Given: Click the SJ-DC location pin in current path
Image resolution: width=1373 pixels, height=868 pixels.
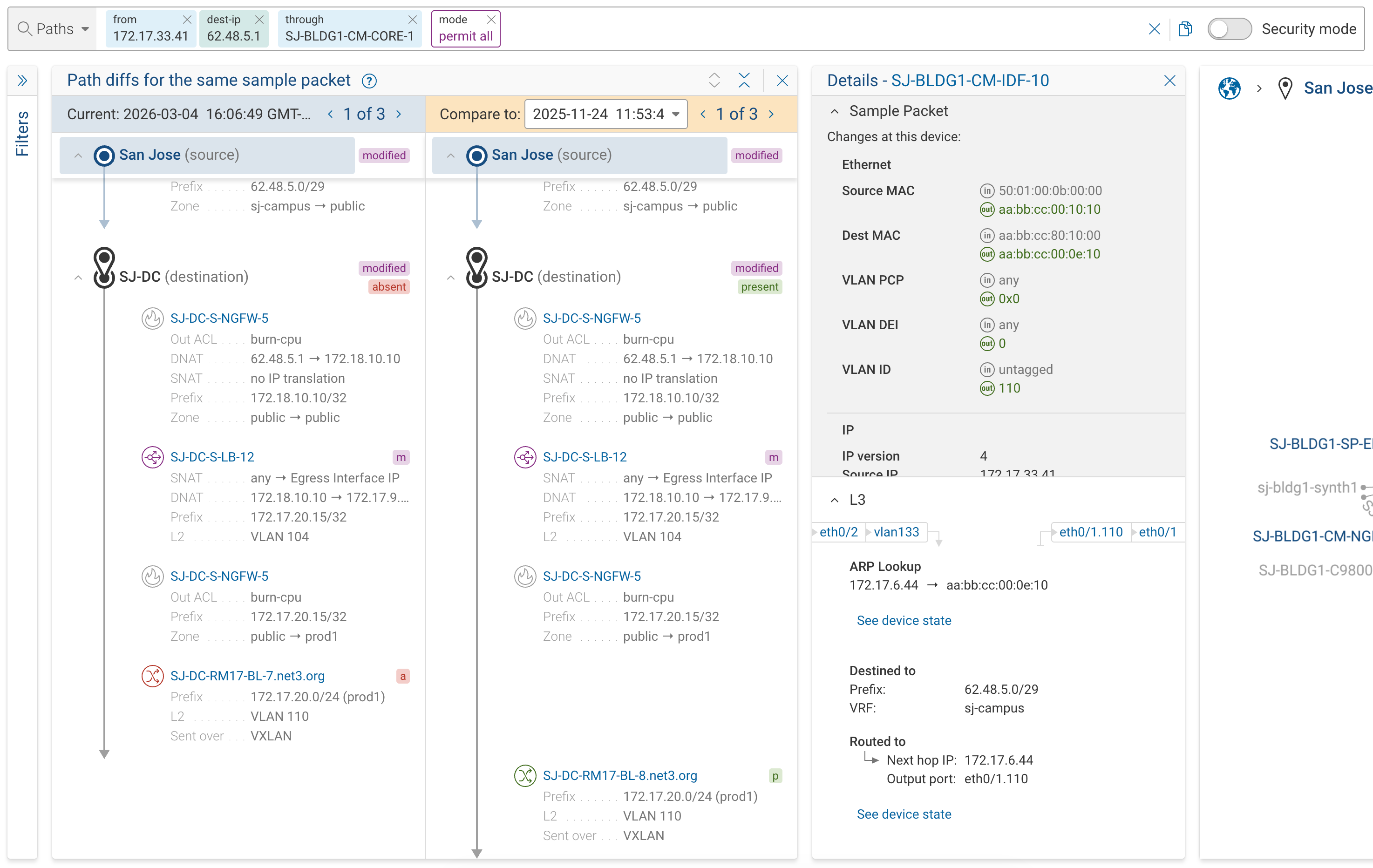Looking at the screenshot, I should [104, 267].
